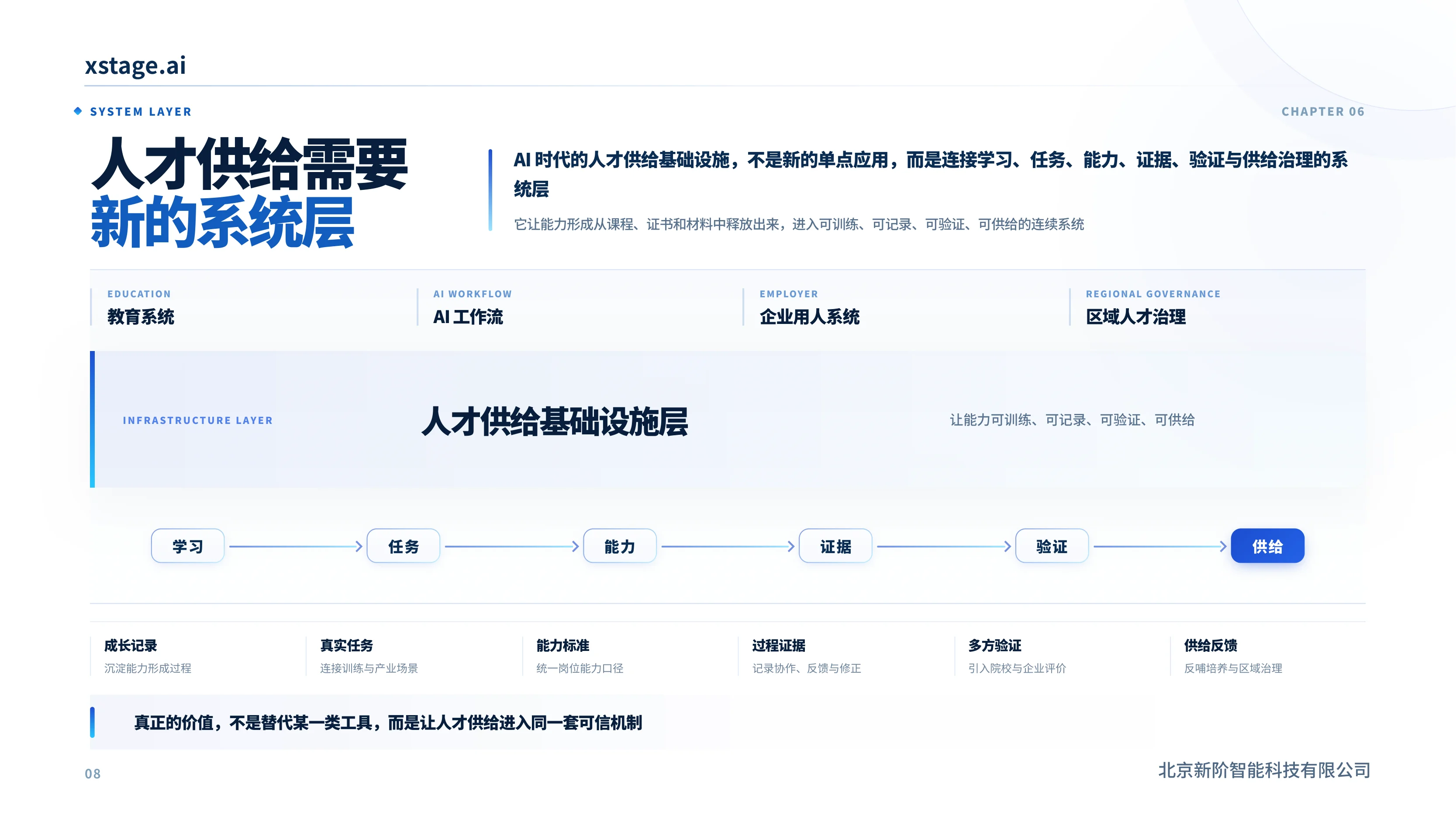Click the 成长记录 item title
Image resolution: width=1456 pixels, height=819 pixels.
pyautogui.click(x=131, y=646)
